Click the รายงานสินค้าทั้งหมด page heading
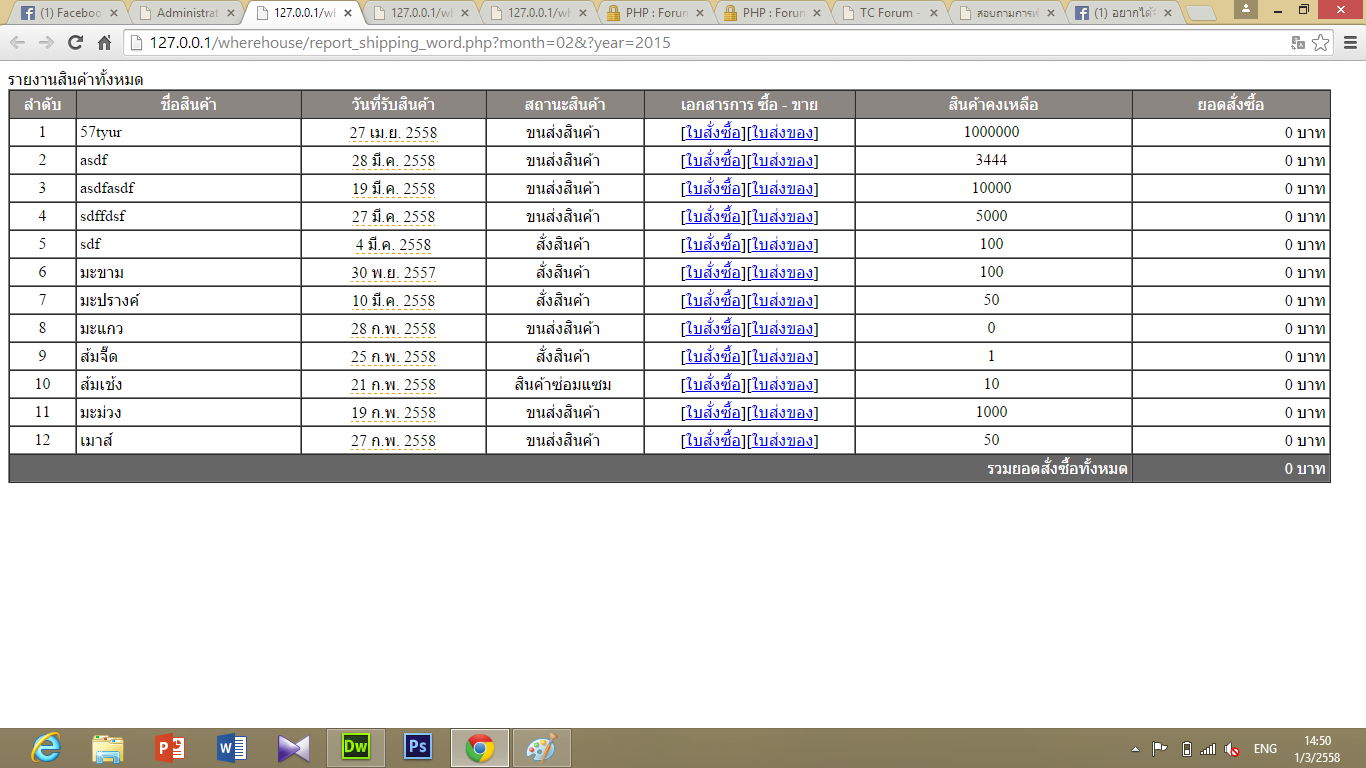The height and width of the screenshot is (768, 1366). click(76, 79)
